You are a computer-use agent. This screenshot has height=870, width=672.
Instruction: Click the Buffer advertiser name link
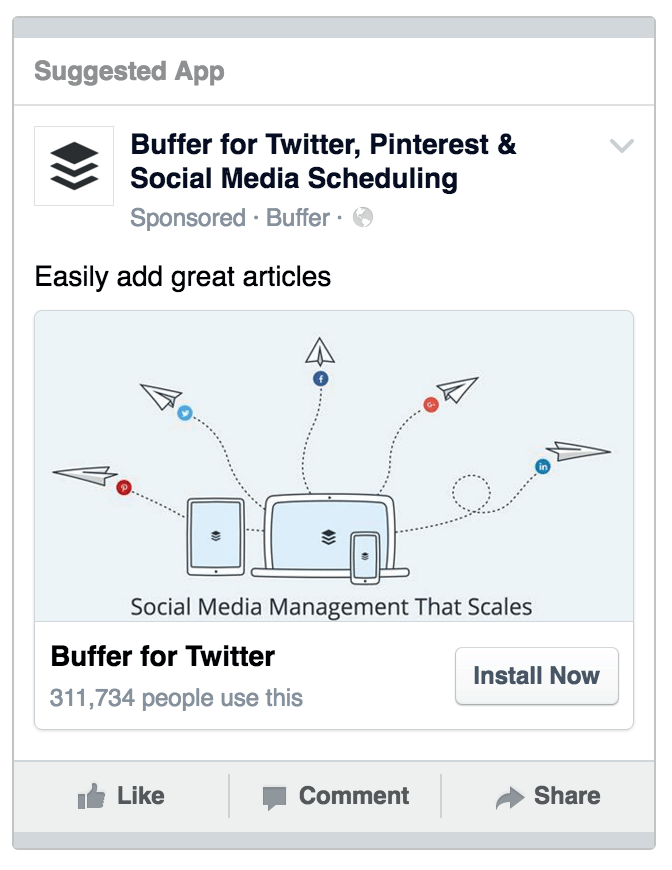click(297, 218)
